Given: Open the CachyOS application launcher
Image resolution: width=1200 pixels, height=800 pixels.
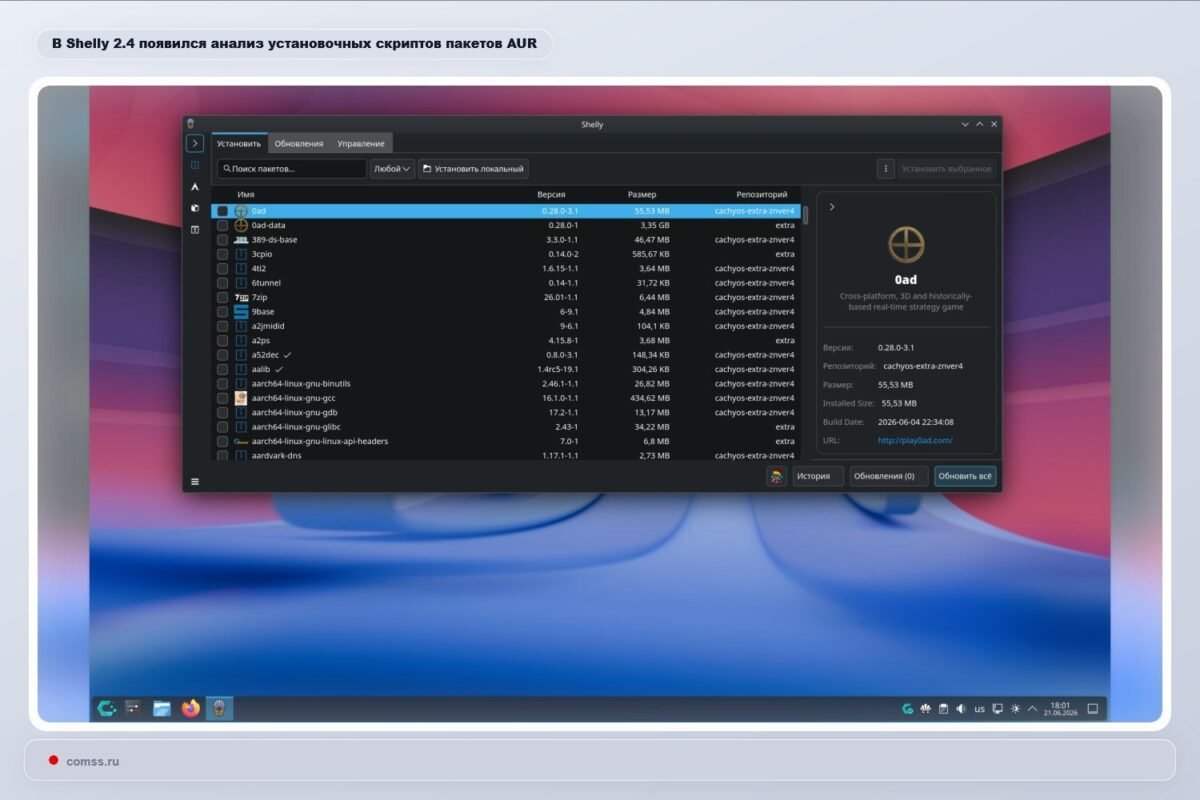Looking at the screenshot, I should click(107, 708).
